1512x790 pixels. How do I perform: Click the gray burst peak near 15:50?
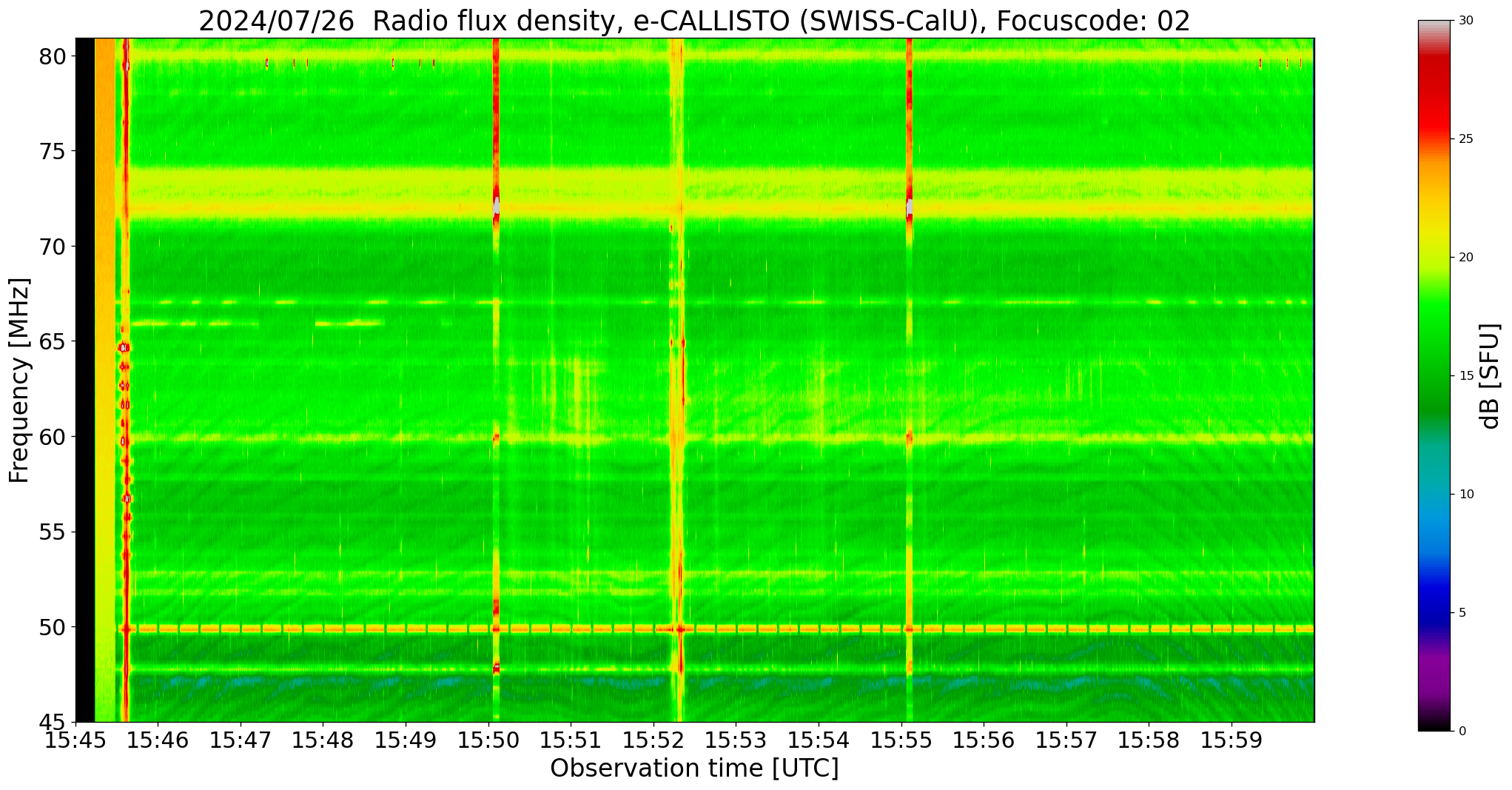[x=496, y=206]
